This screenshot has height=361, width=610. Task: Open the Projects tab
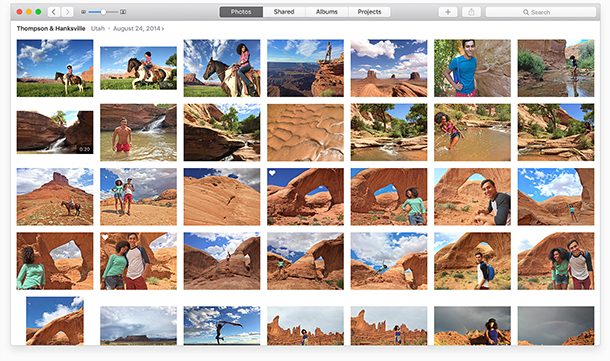(x=370, y=12)
